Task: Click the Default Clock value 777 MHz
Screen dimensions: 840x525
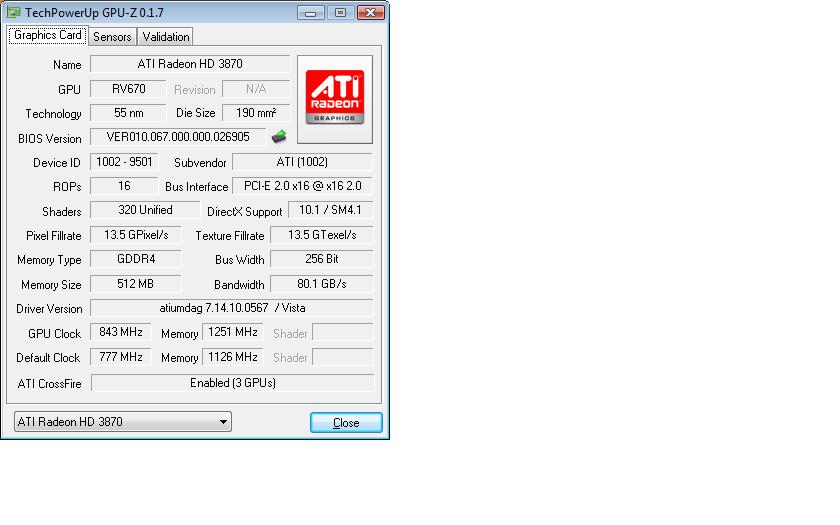Action: (x=121, y=357)
